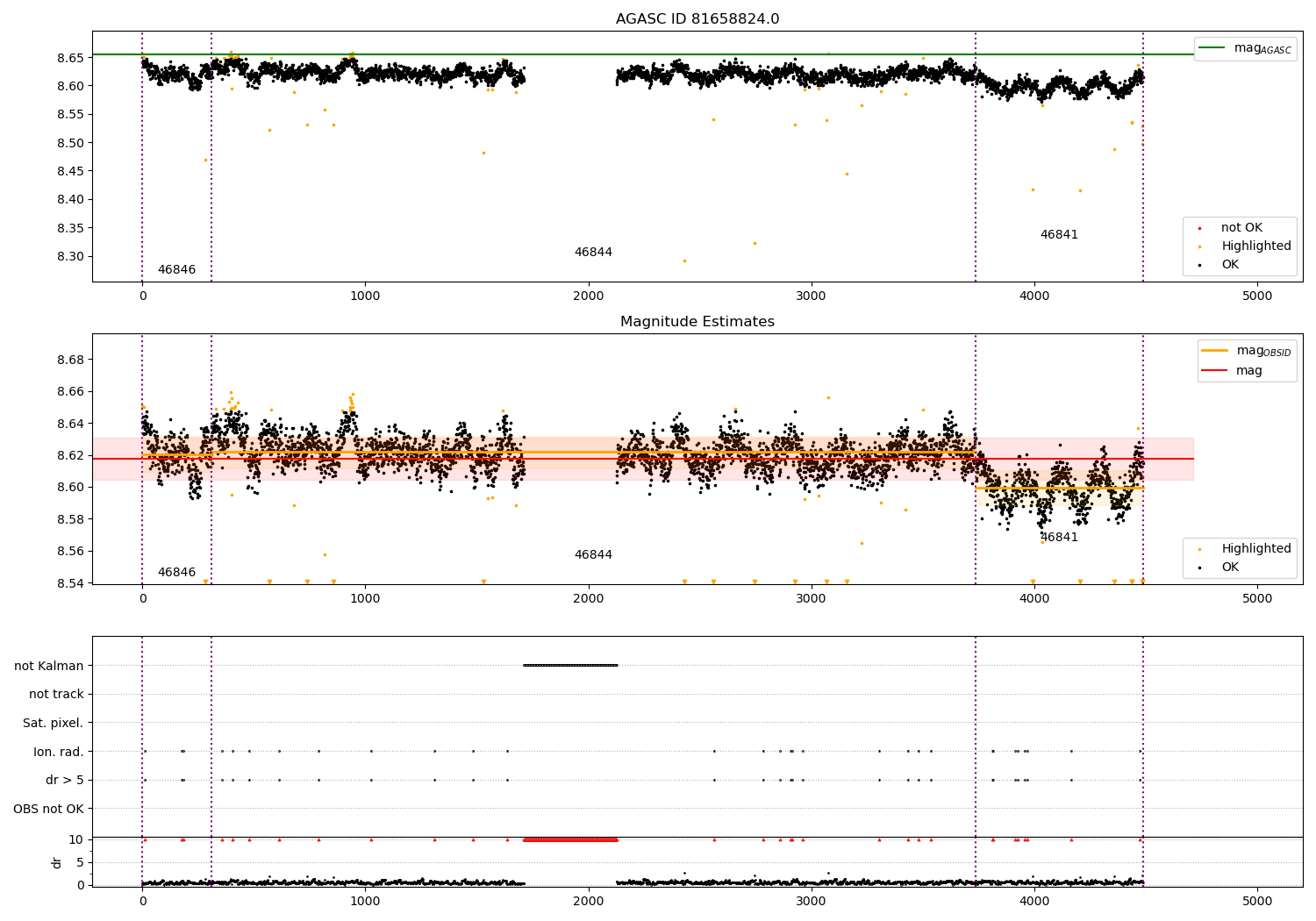Click the 'OBS not OK' row label
1316x921 pixels.
[49, 809]
